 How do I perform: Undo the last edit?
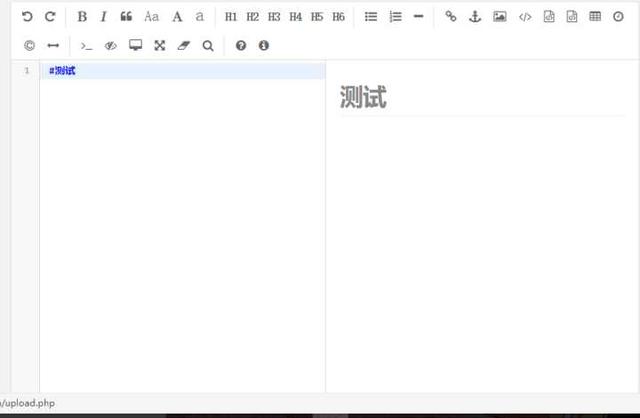tap(27, 17)
